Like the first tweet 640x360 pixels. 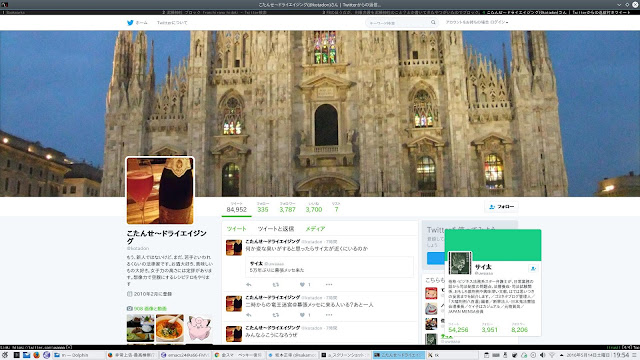coord(302,284)
